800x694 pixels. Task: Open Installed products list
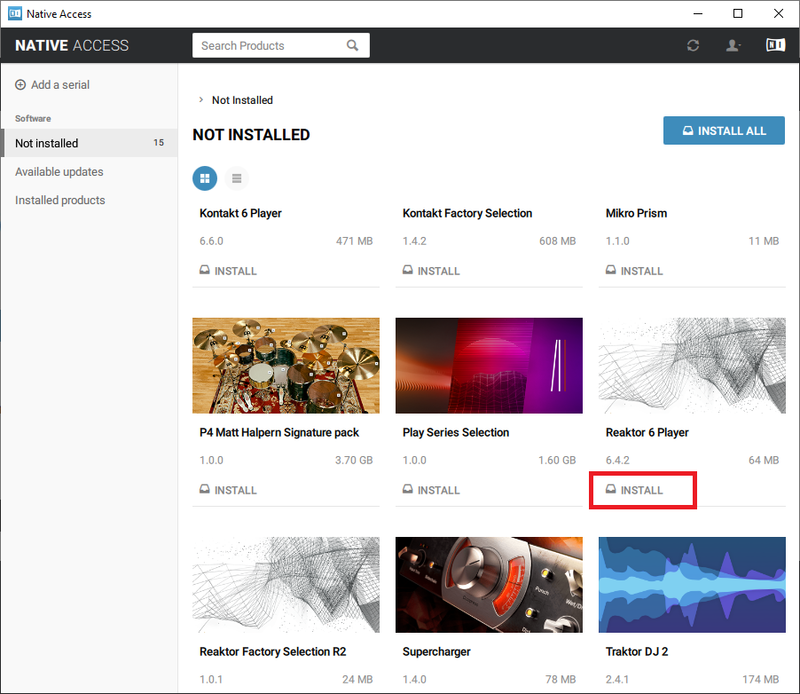[60, 200]
